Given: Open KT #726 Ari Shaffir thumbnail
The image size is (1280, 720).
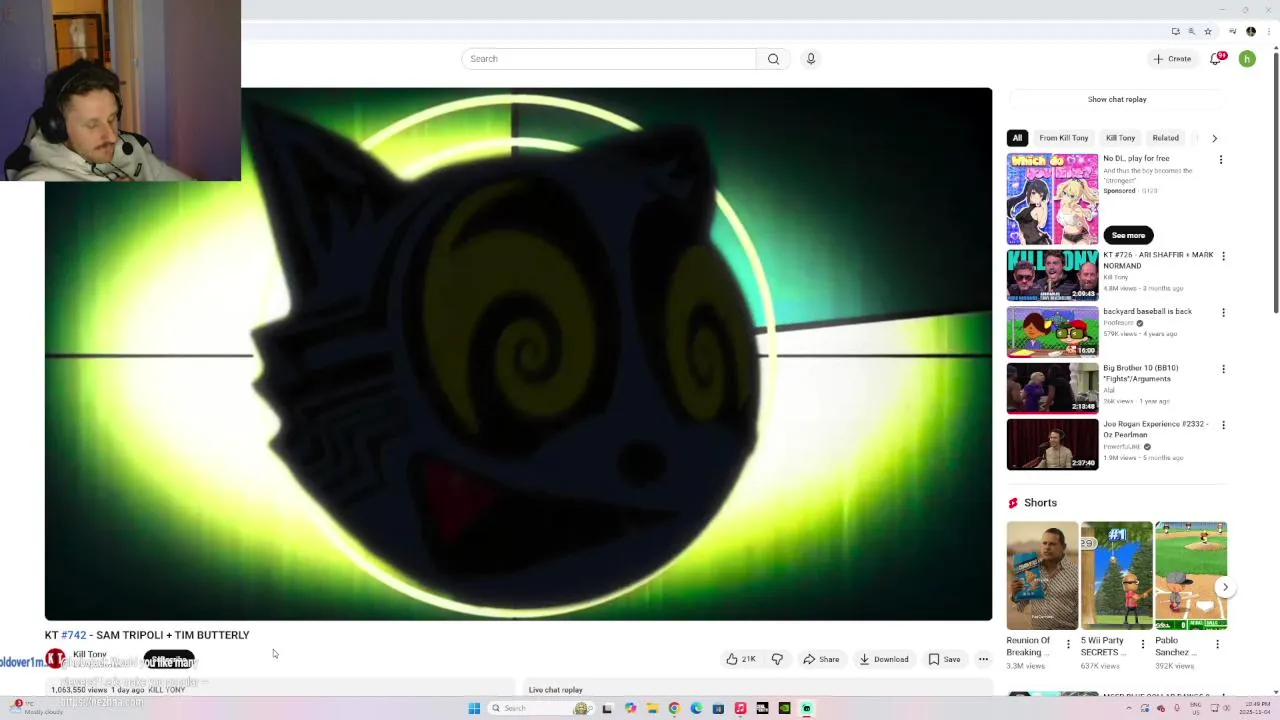Looking at the screenshot, I should pos(1052,275).
